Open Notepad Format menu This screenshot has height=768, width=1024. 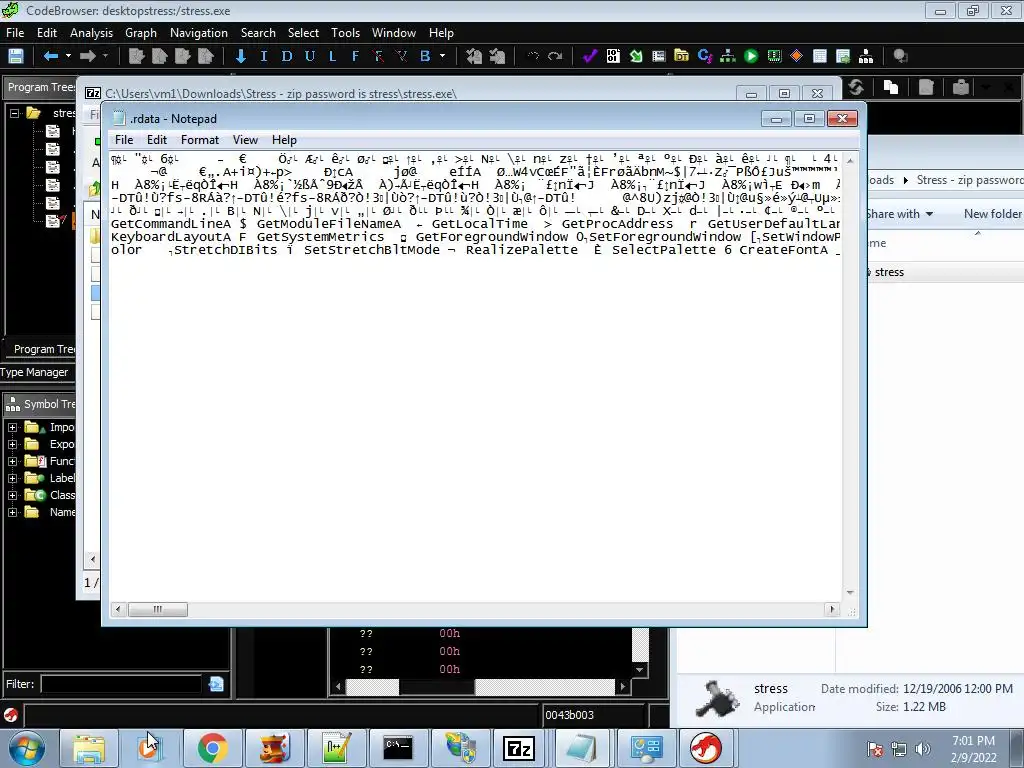[x=200, y=140]
